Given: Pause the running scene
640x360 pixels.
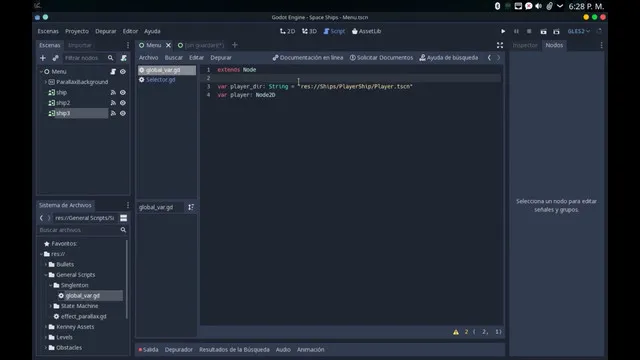Looking at the screenshot, I should [x=516, y=31].
